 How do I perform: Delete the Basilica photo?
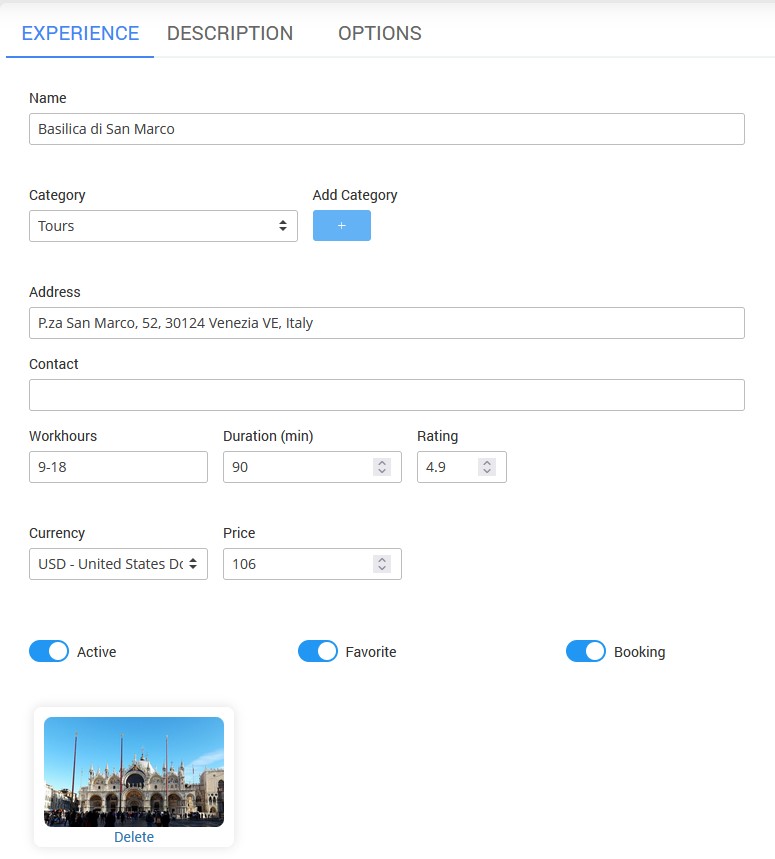coord(134,837)
